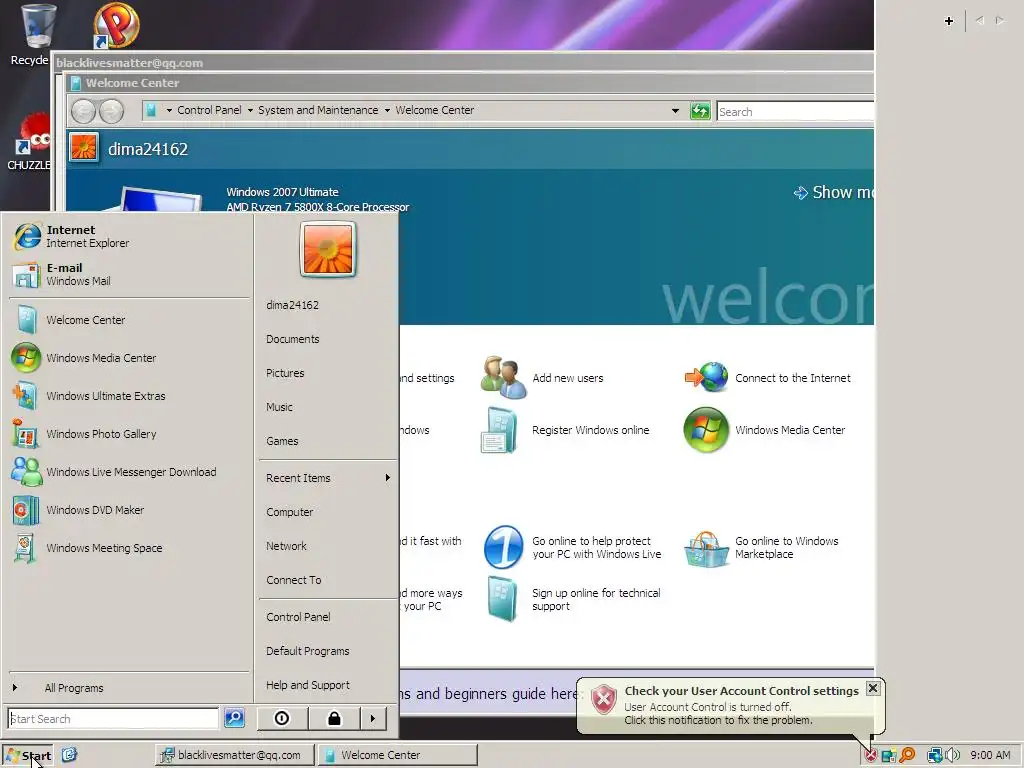Focus the Start Search input field

point(113,718)
